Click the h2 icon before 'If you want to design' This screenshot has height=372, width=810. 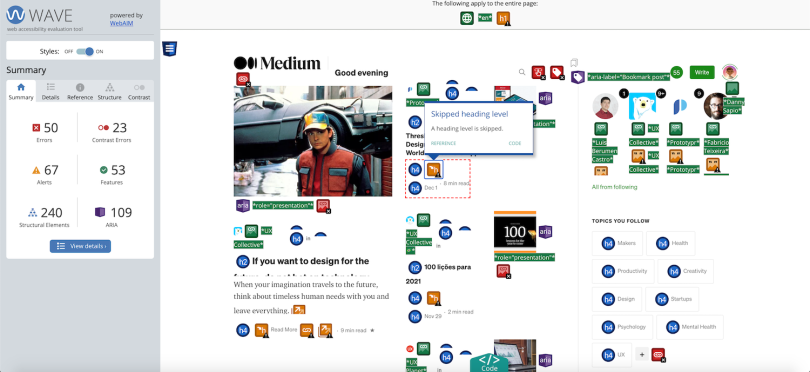click(x=243, y=261)
